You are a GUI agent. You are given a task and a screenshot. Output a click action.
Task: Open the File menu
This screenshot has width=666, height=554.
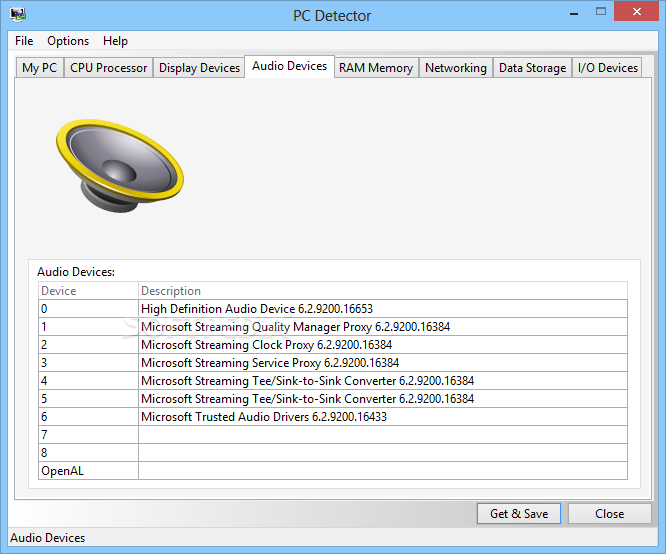click(24, 41)
